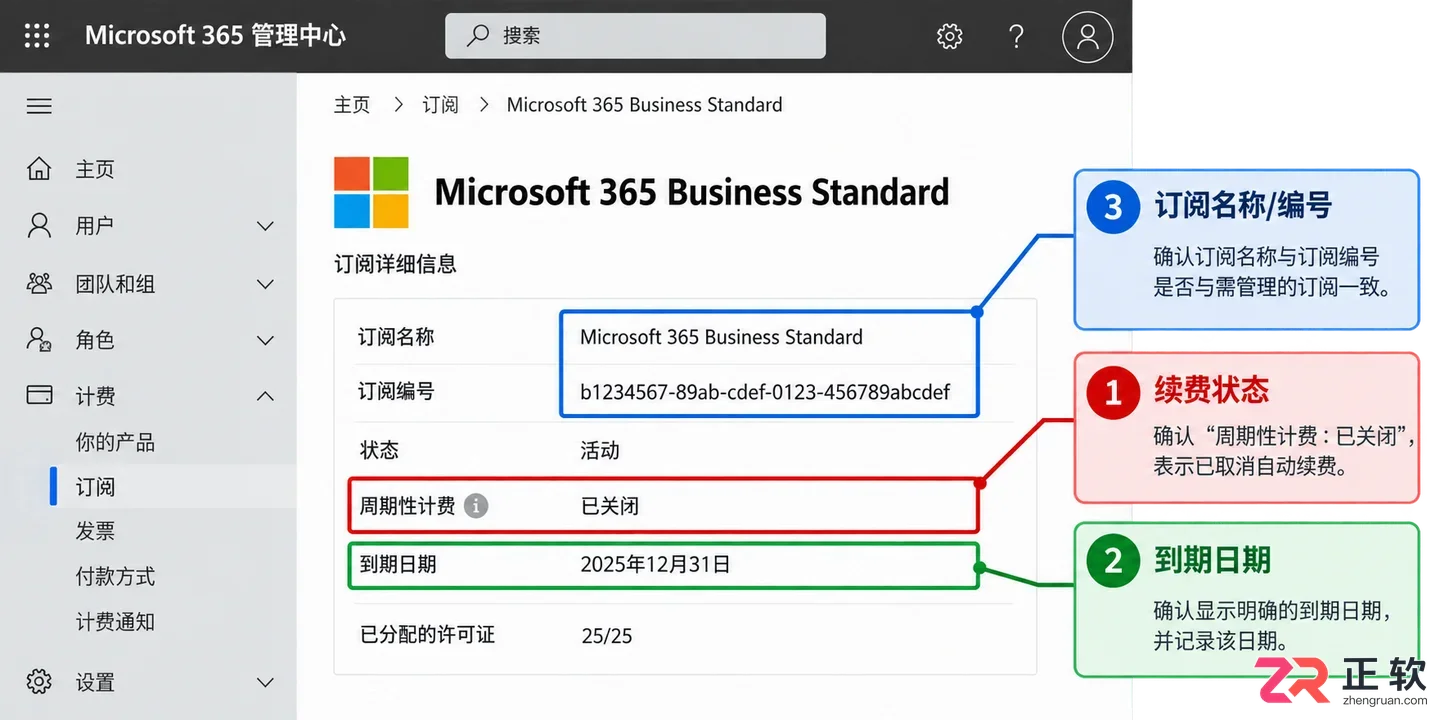This screenshot has width=1440, height=720.
Task: Click Microsoft 365 Business Standard breadcrumb
Action: [644, 105]
